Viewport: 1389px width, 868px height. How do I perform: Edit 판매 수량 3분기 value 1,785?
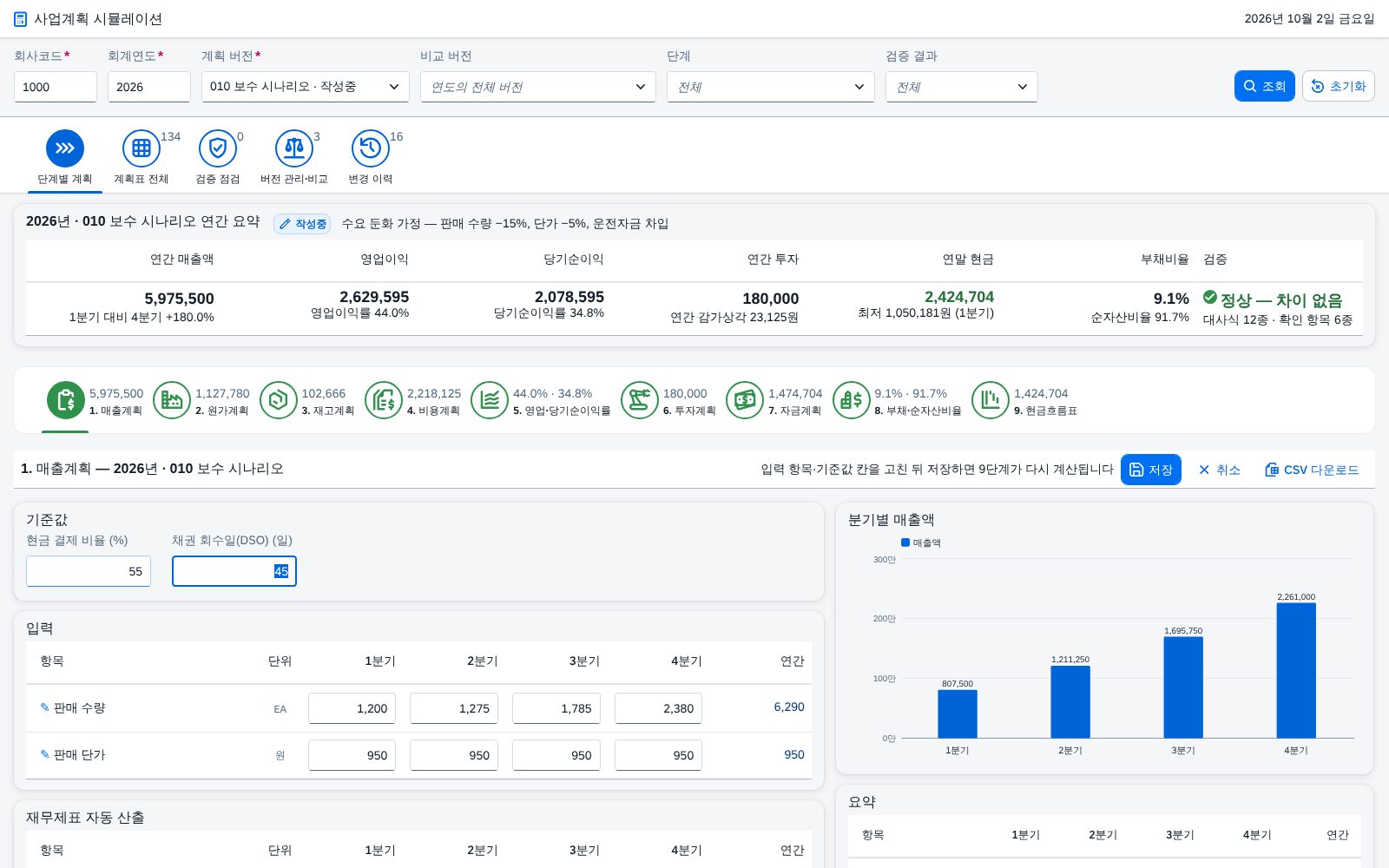556,708
